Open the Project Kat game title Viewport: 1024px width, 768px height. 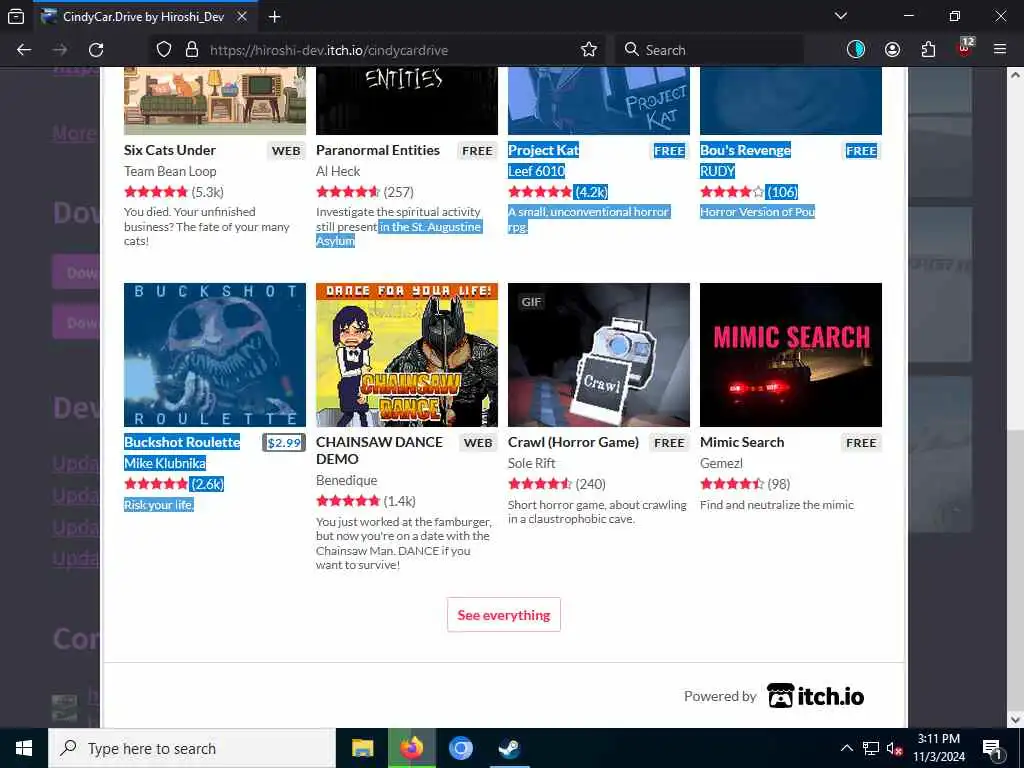[543, 150]
